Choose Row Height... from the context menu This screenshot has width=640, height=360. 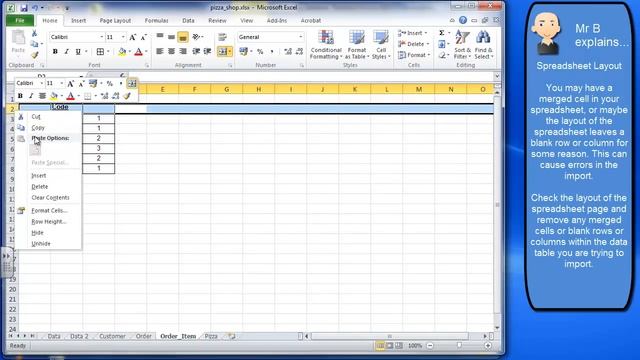pyautogui.click(x=49, y=222)
